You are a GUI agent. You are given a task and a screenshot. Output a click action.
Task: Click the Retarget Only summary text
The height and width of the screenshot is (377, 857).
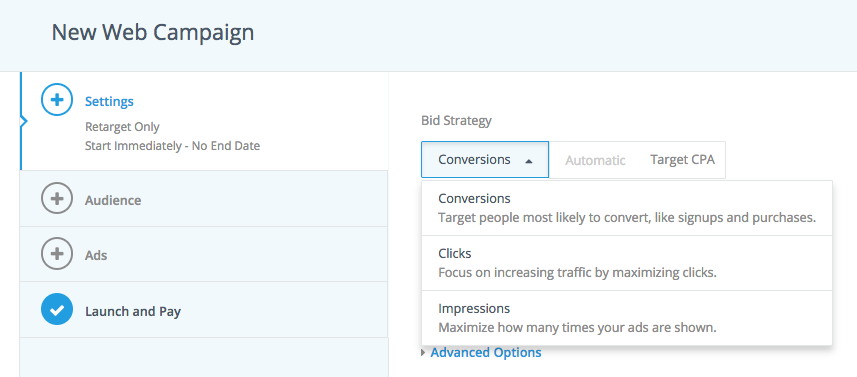(x=122, y=127)
